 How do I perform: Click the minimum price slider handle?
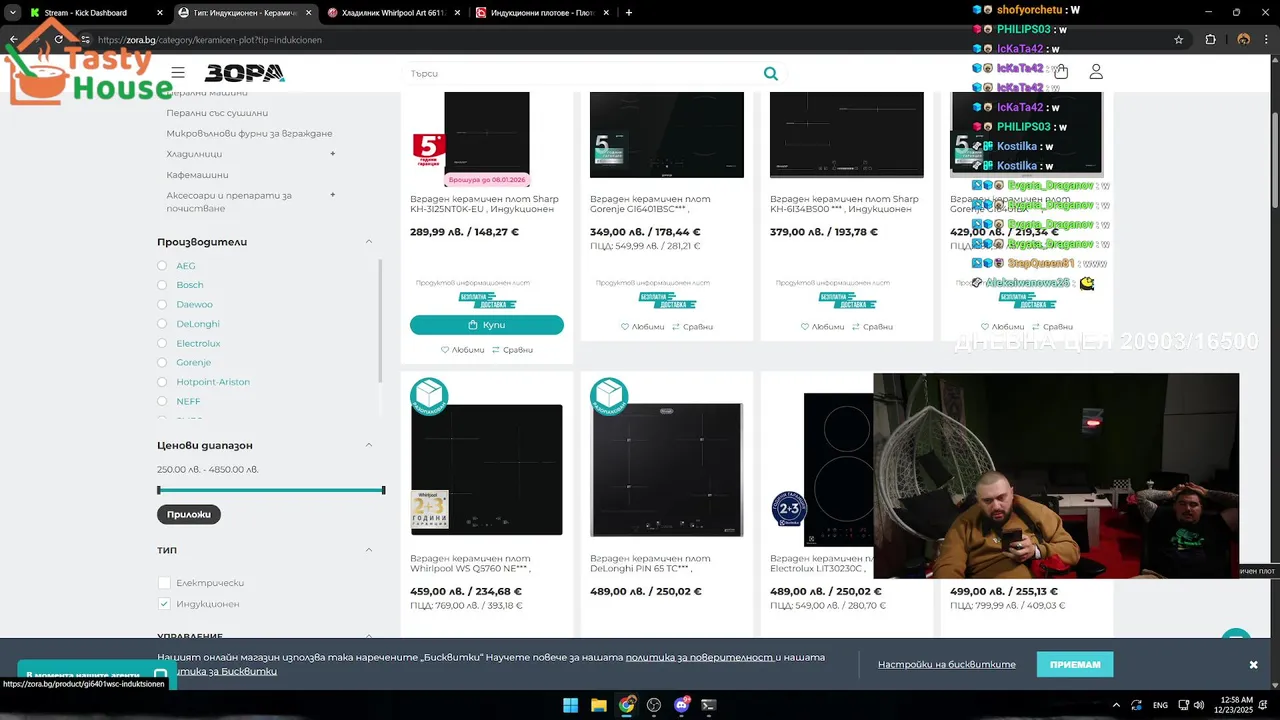point(159,490)
